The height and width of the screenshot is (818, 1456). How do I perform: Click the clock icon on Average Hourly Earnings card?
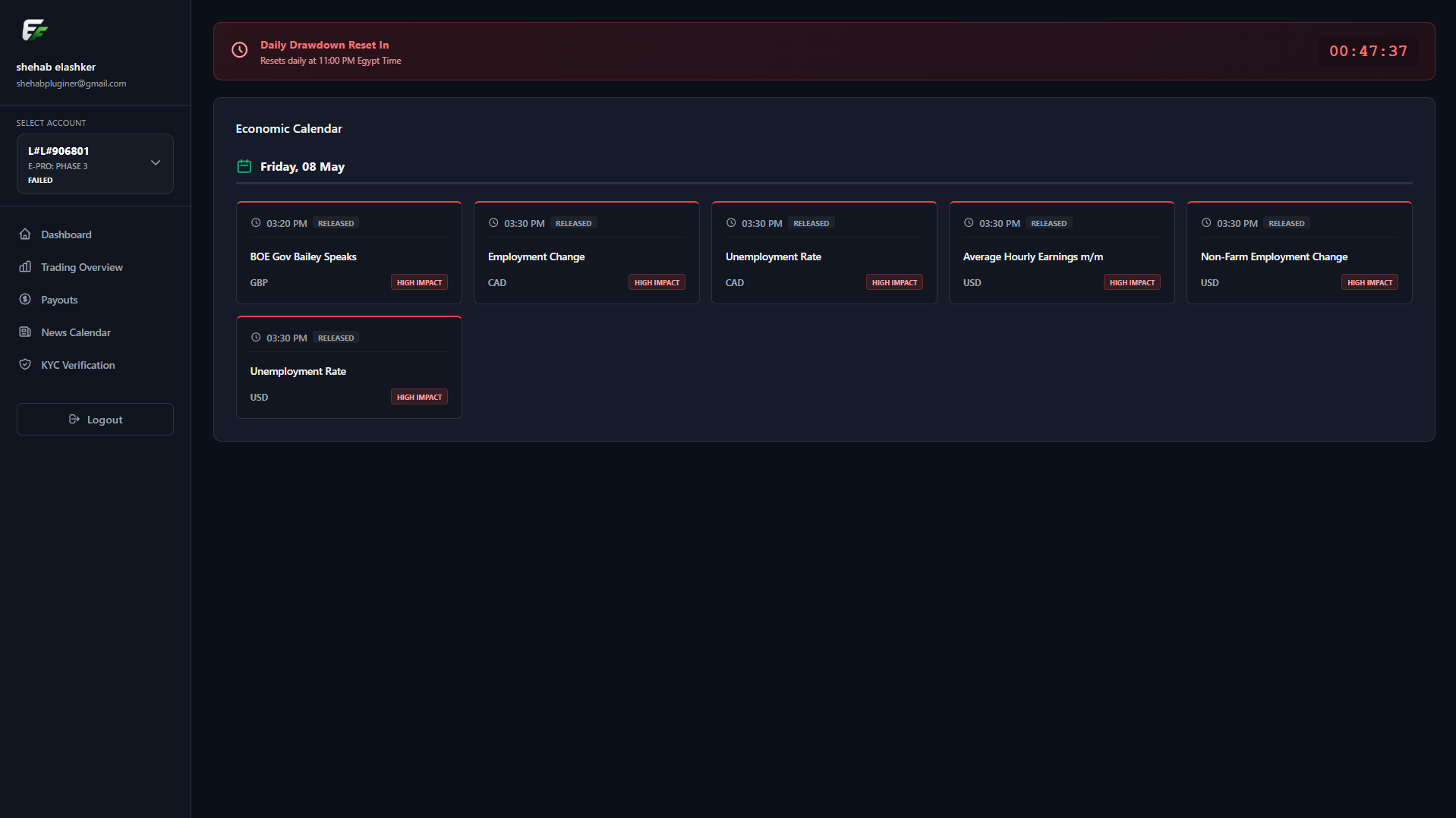969,223
